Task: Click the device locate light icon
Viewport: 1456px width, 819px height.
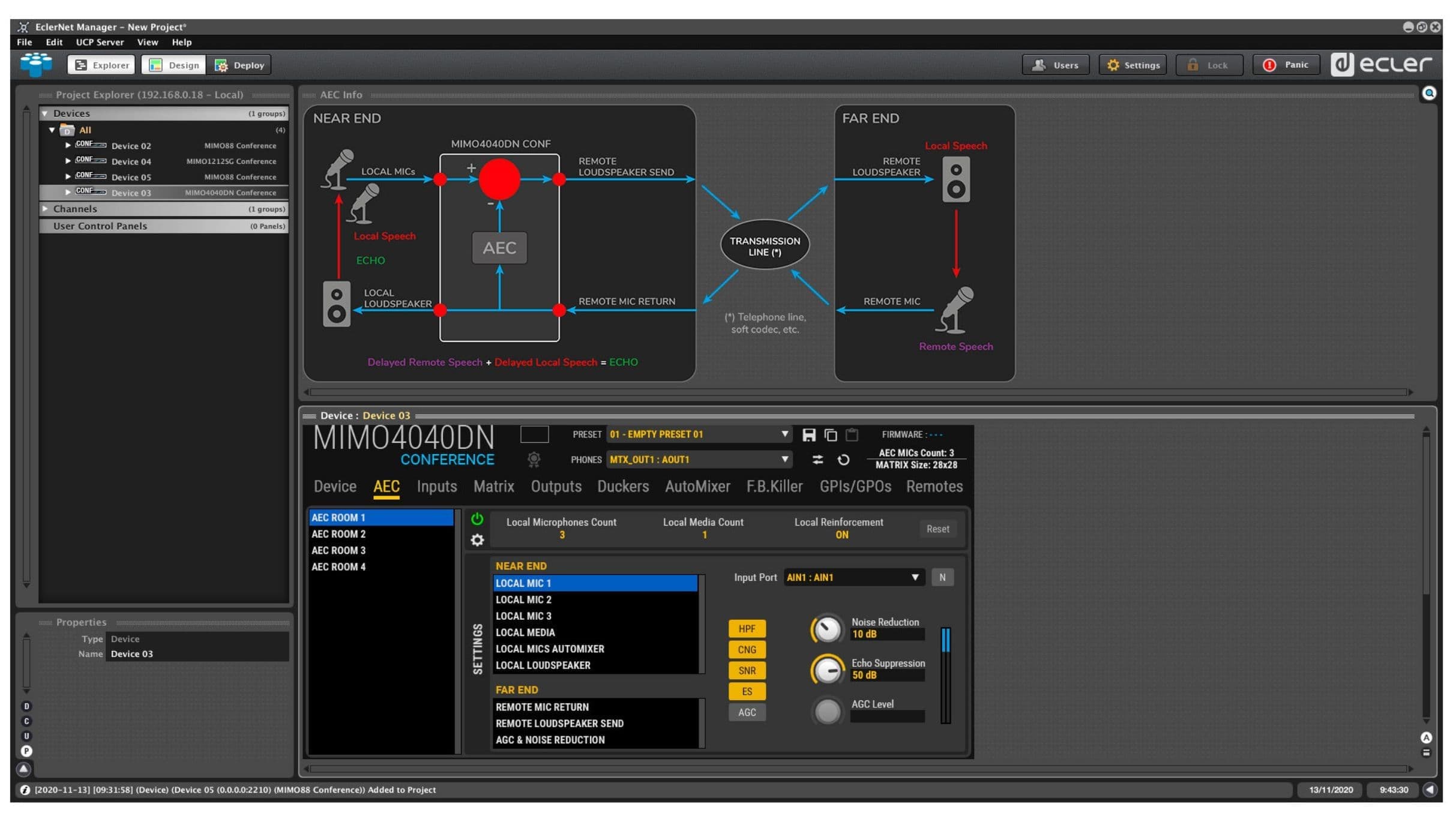Action: point(534,460)
